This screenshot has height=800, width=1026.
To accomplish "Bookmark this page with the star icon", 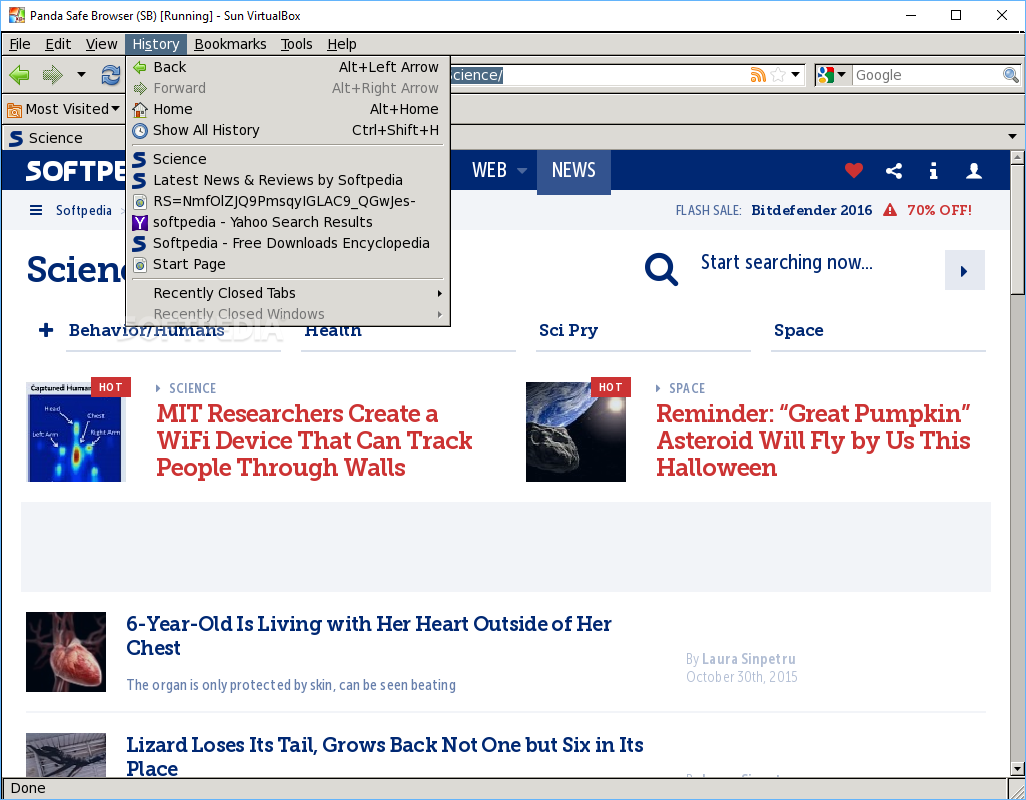I will click(x=778, y=75).
